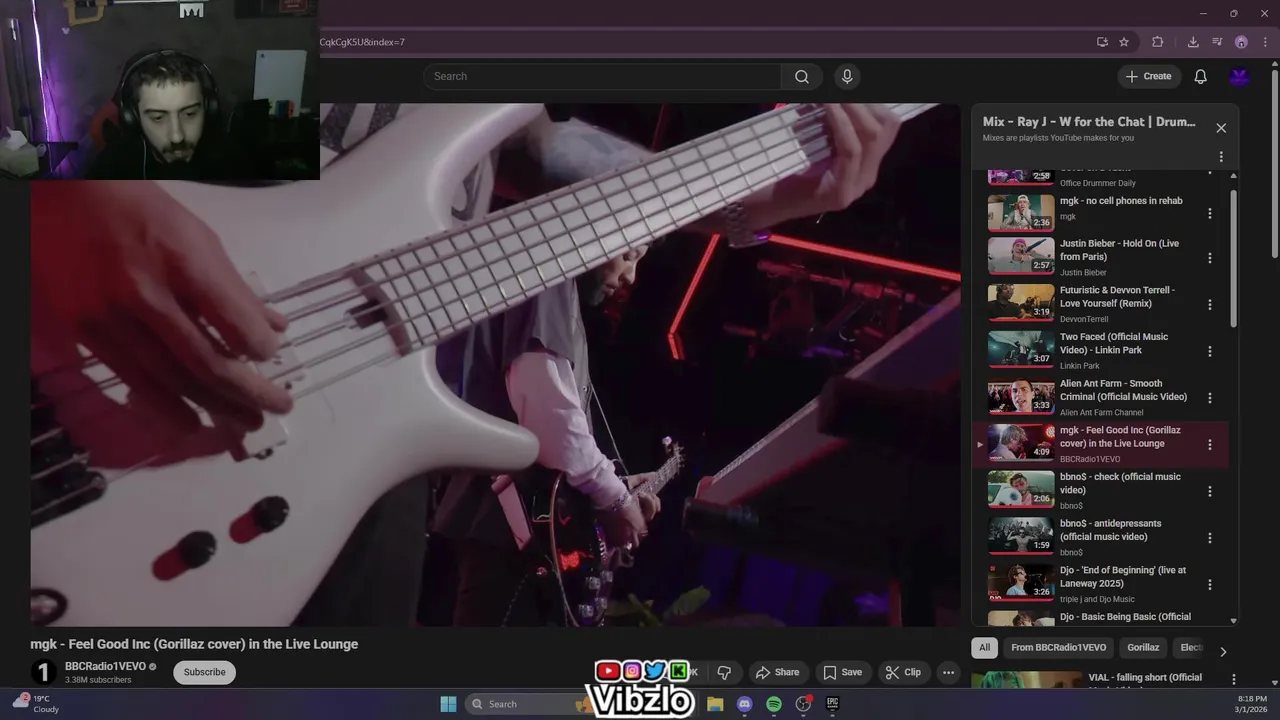Viewport: 1280px width, 720px height.
Task: Start voice search with the microphone icon
Action: (847, 76)
